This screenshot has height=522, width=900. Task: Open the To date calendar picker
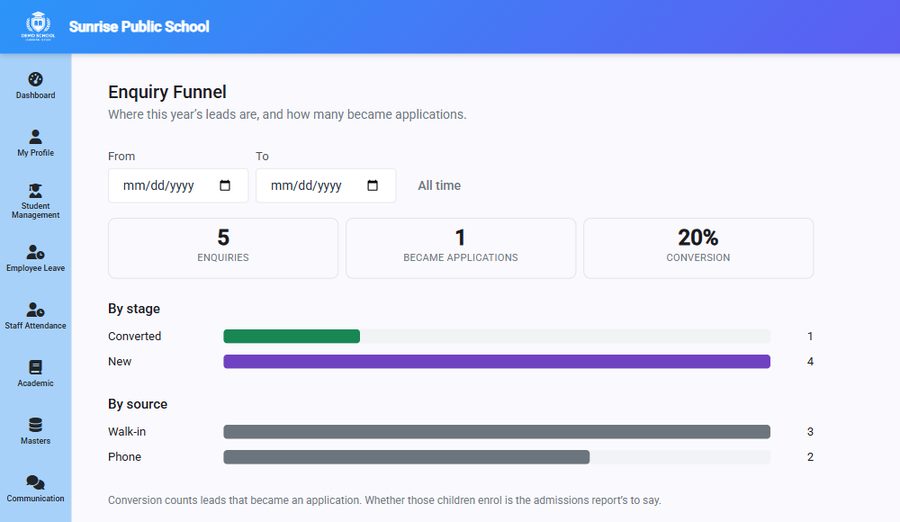tap(373, 185)
